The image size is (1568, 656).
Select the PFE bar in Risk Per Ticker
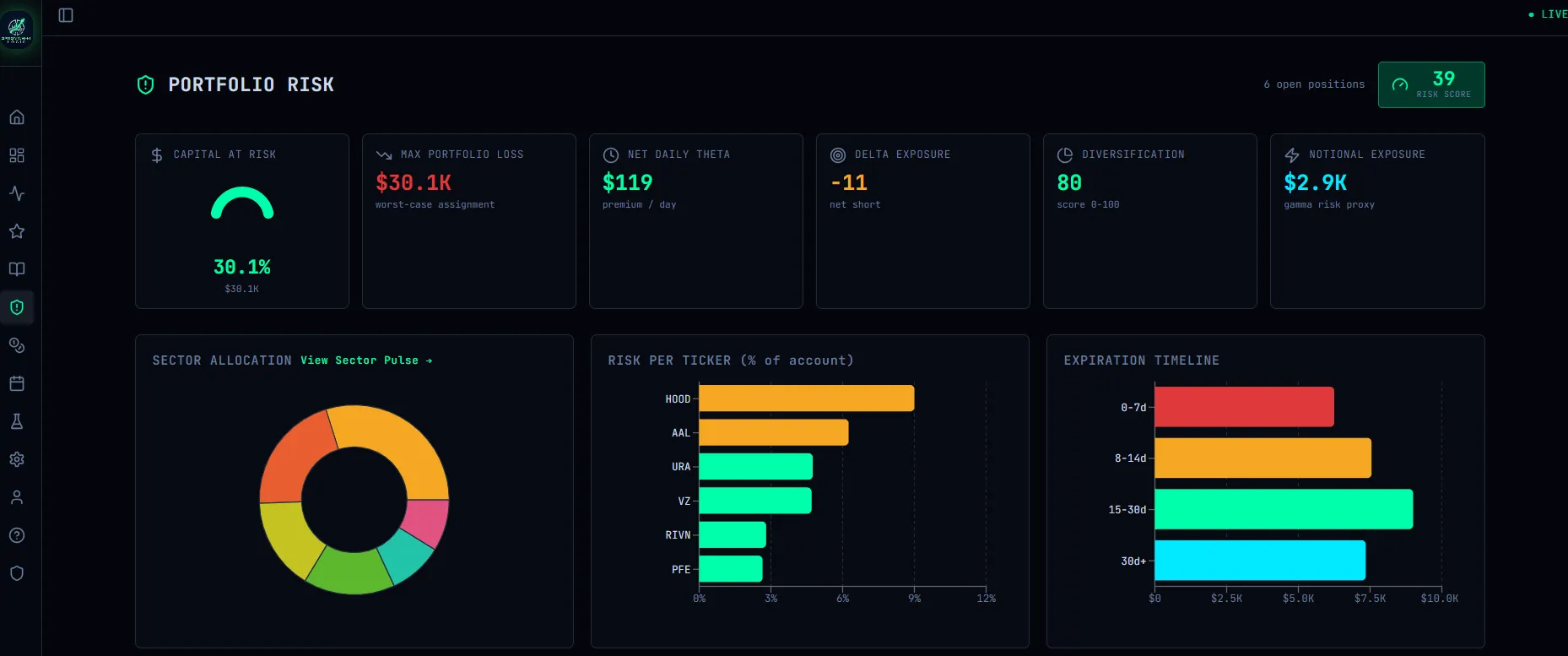pyautogui.click(x=731, y=569)
